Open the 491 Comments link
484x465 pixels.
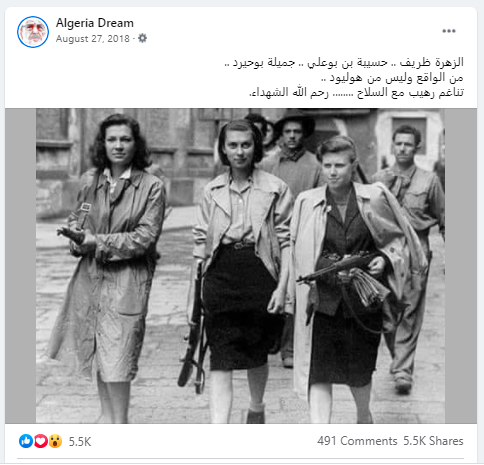point(357,441)
